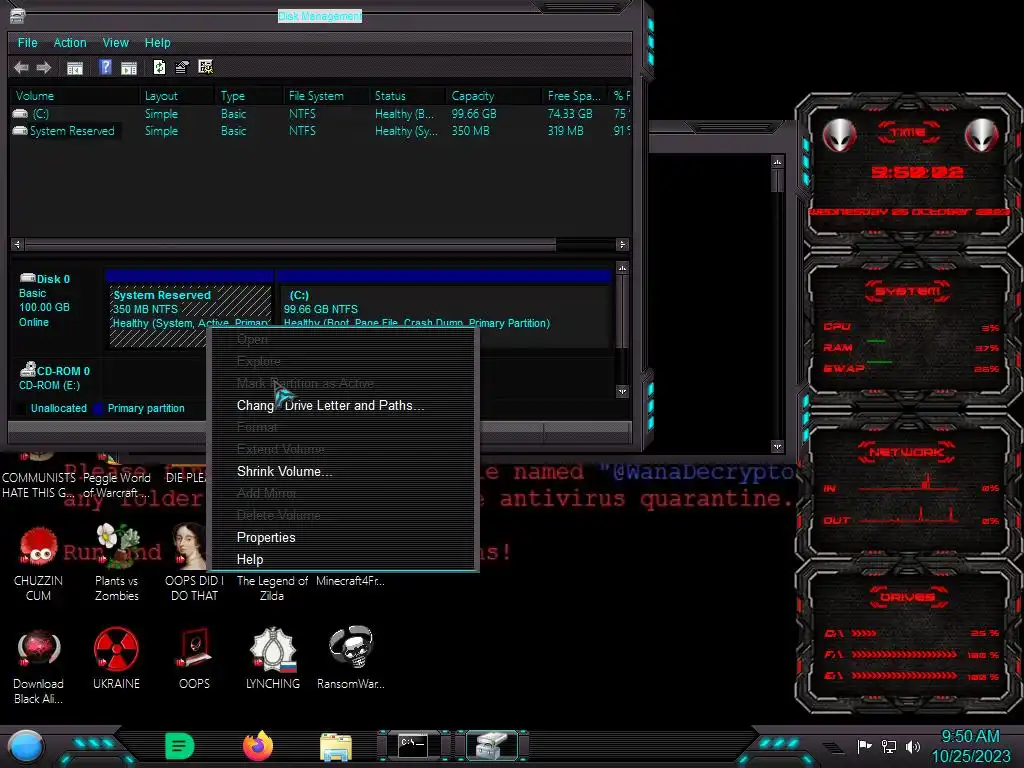Click the 319 MB free space cell
Image resolution: width=1024 pixels, height=768 pixels.
pos(566,131)
